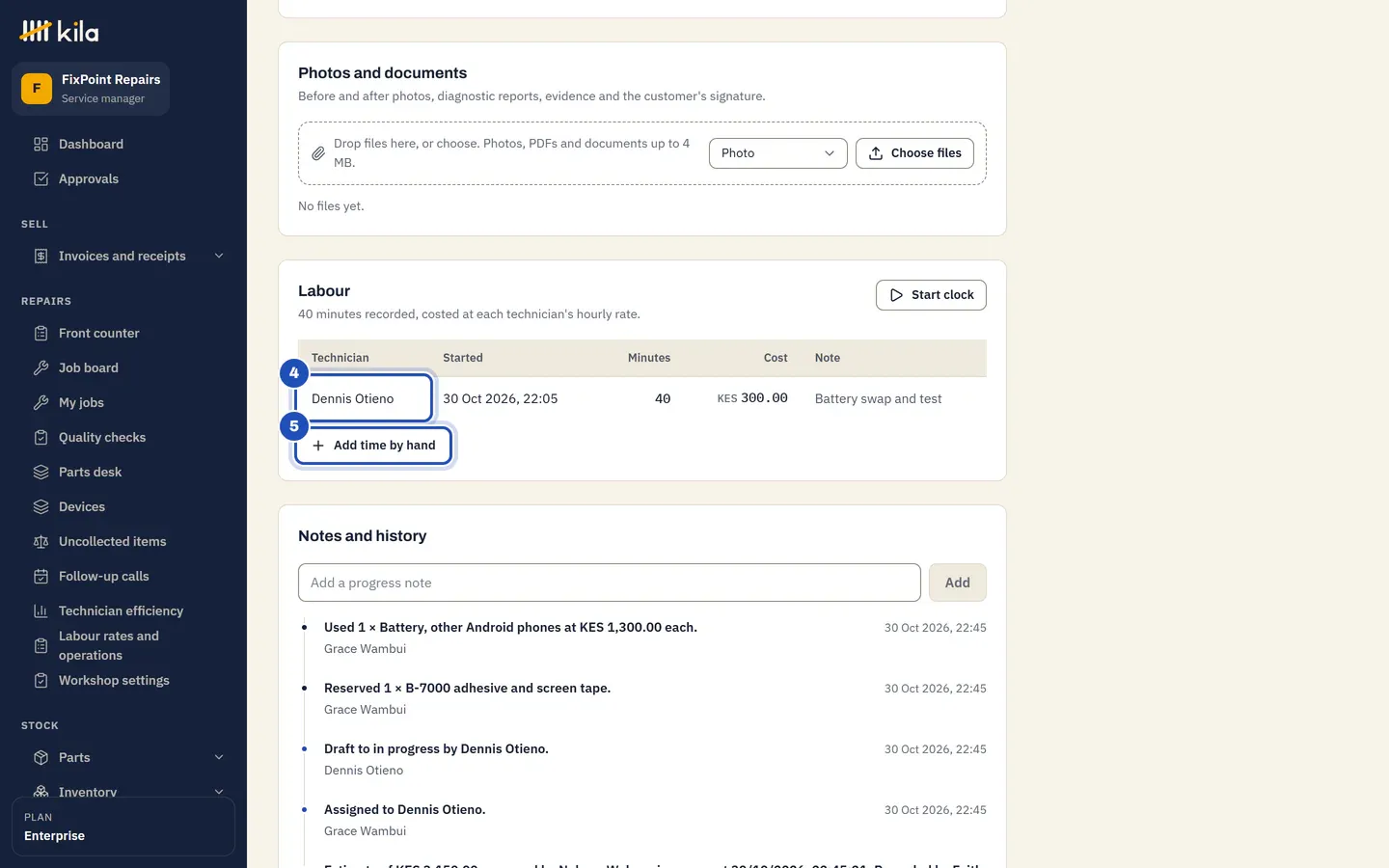
Task: Click the Kila logo
Action: (x=60, y=32)
